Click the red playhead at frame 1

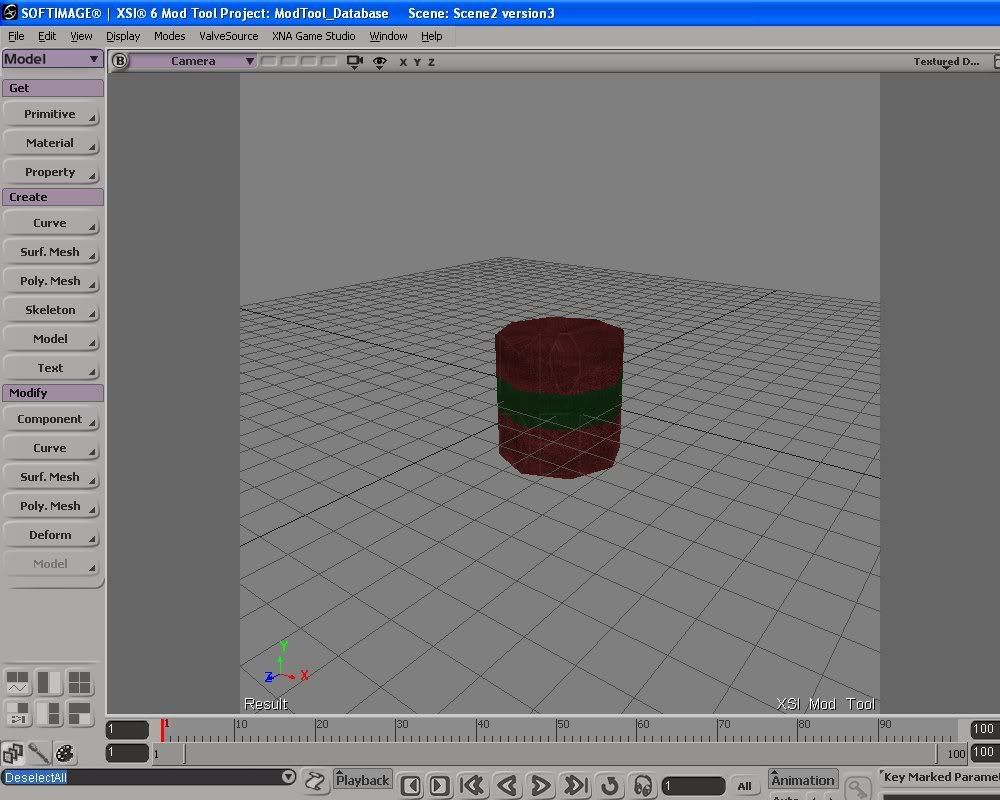163,730
